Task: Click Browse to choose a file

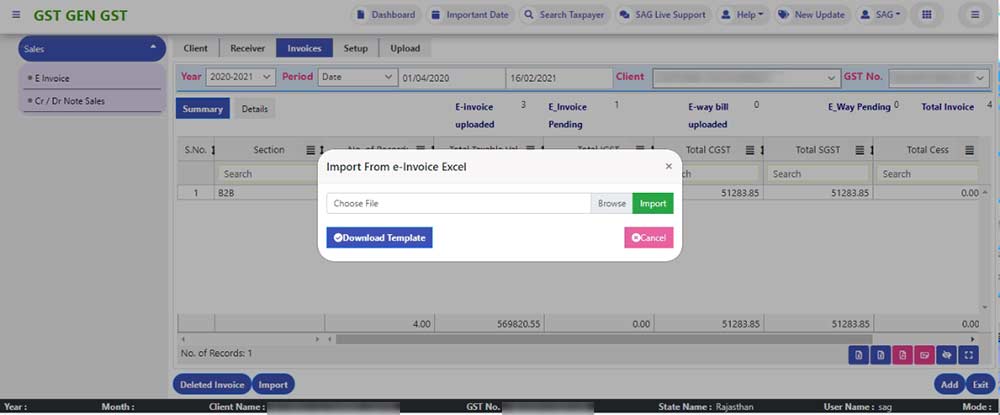Action: coord(611,203)
